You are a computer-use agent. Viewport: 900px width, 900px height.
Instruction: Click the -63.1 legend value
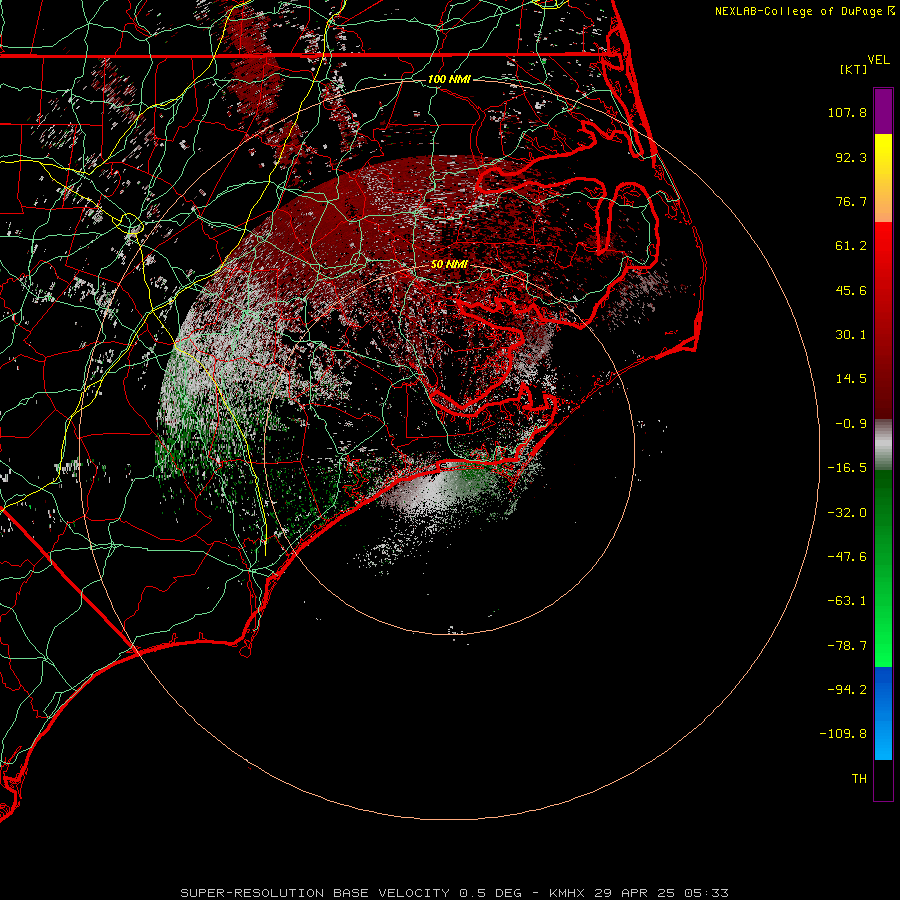tap(847, 601)
